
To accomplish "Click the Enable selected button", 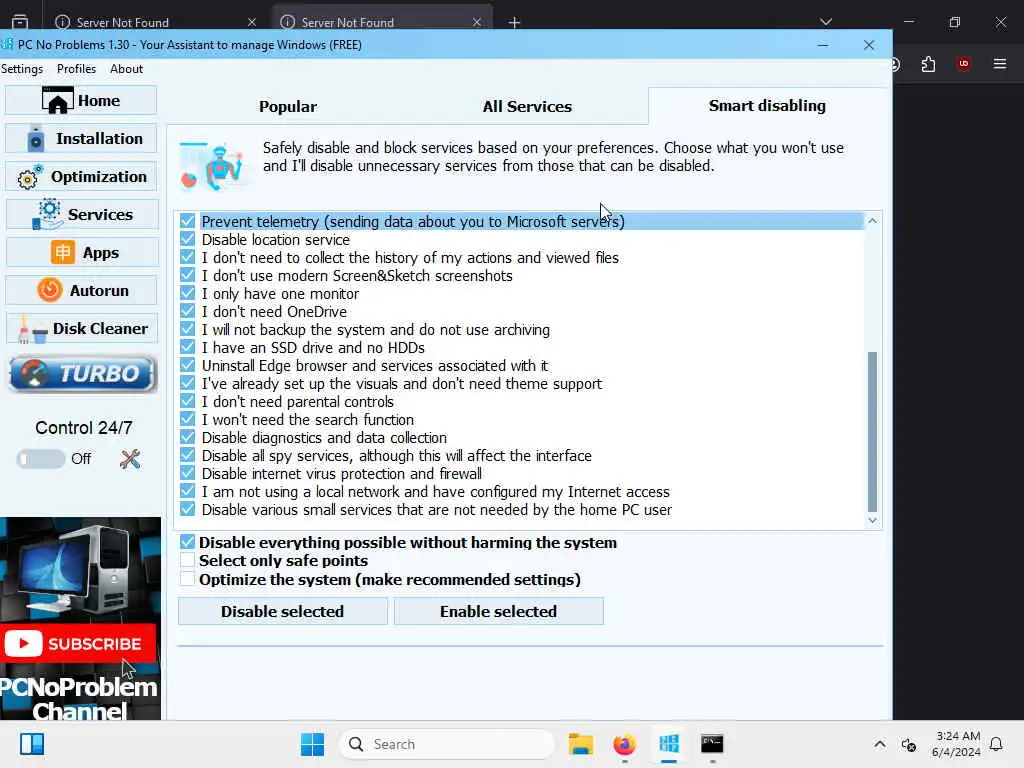I will pyautogui.click(x=498, y=611).
